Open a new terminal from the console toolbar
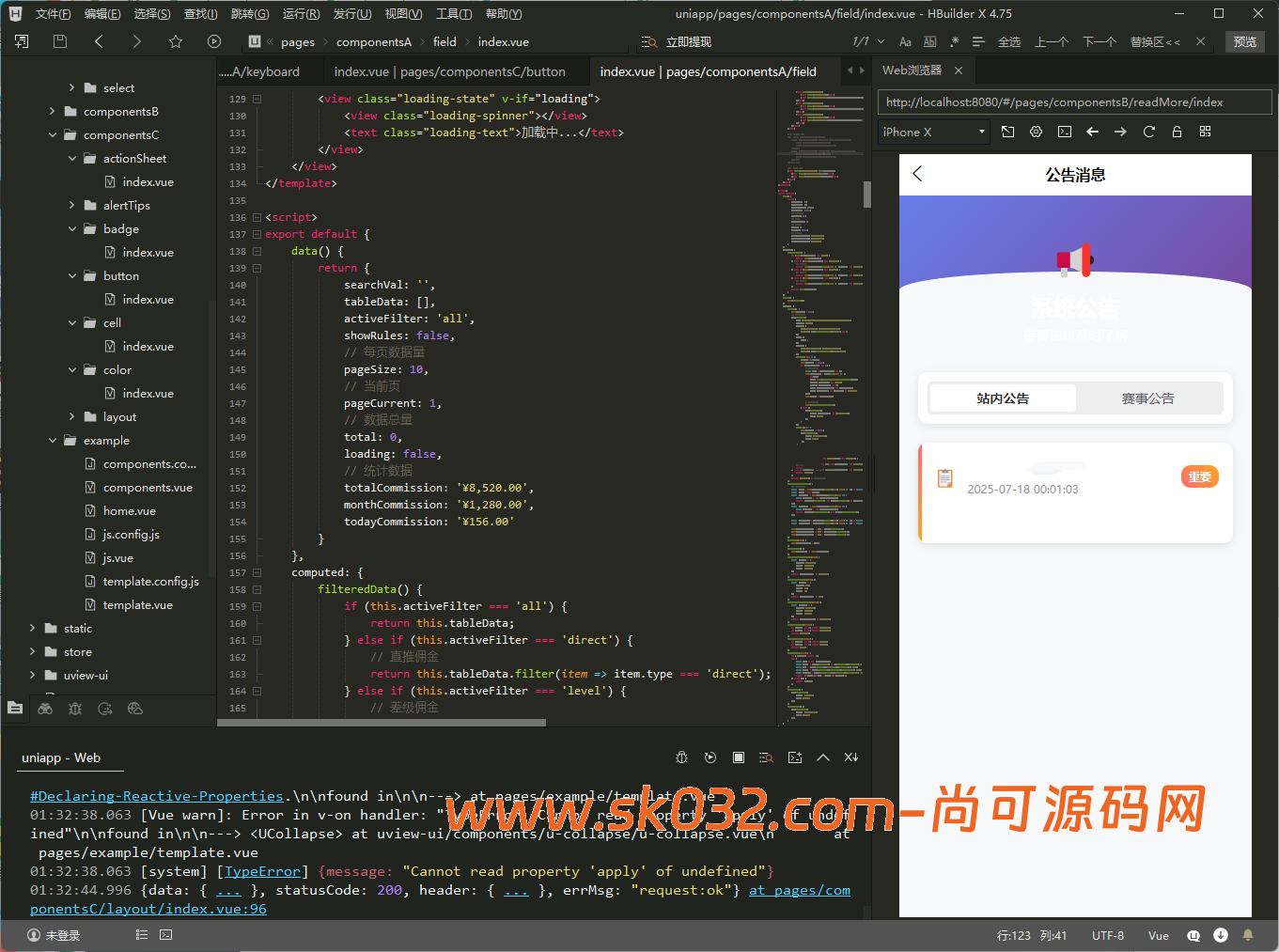This screenshot has height=952, width=1279. (795, 757)
